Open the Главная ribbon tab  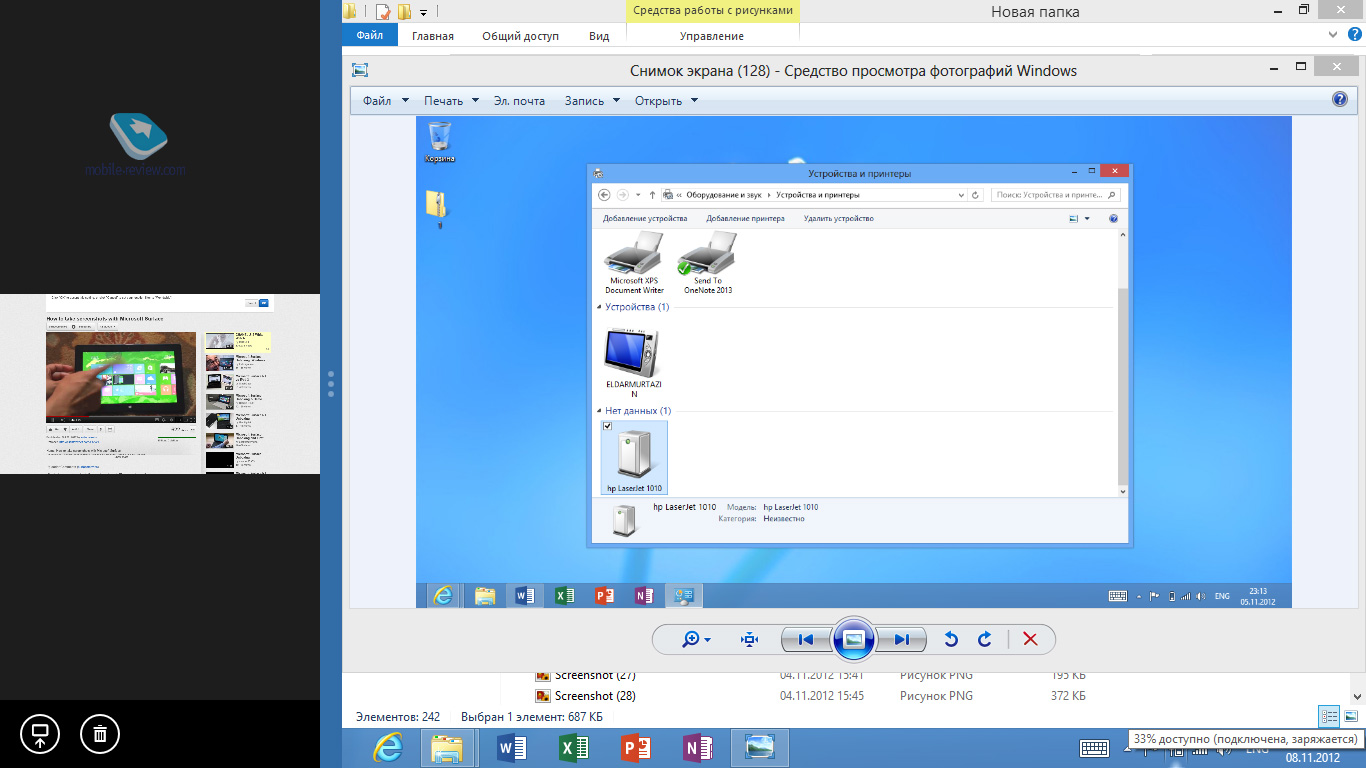pos(432,36)
